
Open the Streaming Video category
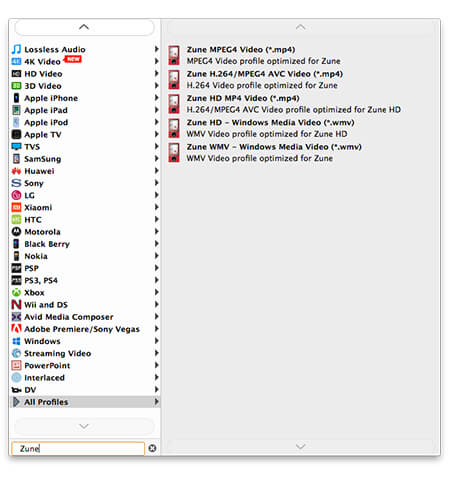click(85, 353)
